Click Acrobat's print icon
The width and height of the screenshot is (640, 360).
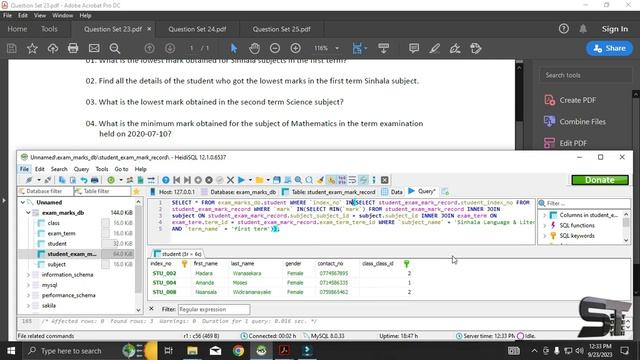pyautogui.click(x=73, y=49)
